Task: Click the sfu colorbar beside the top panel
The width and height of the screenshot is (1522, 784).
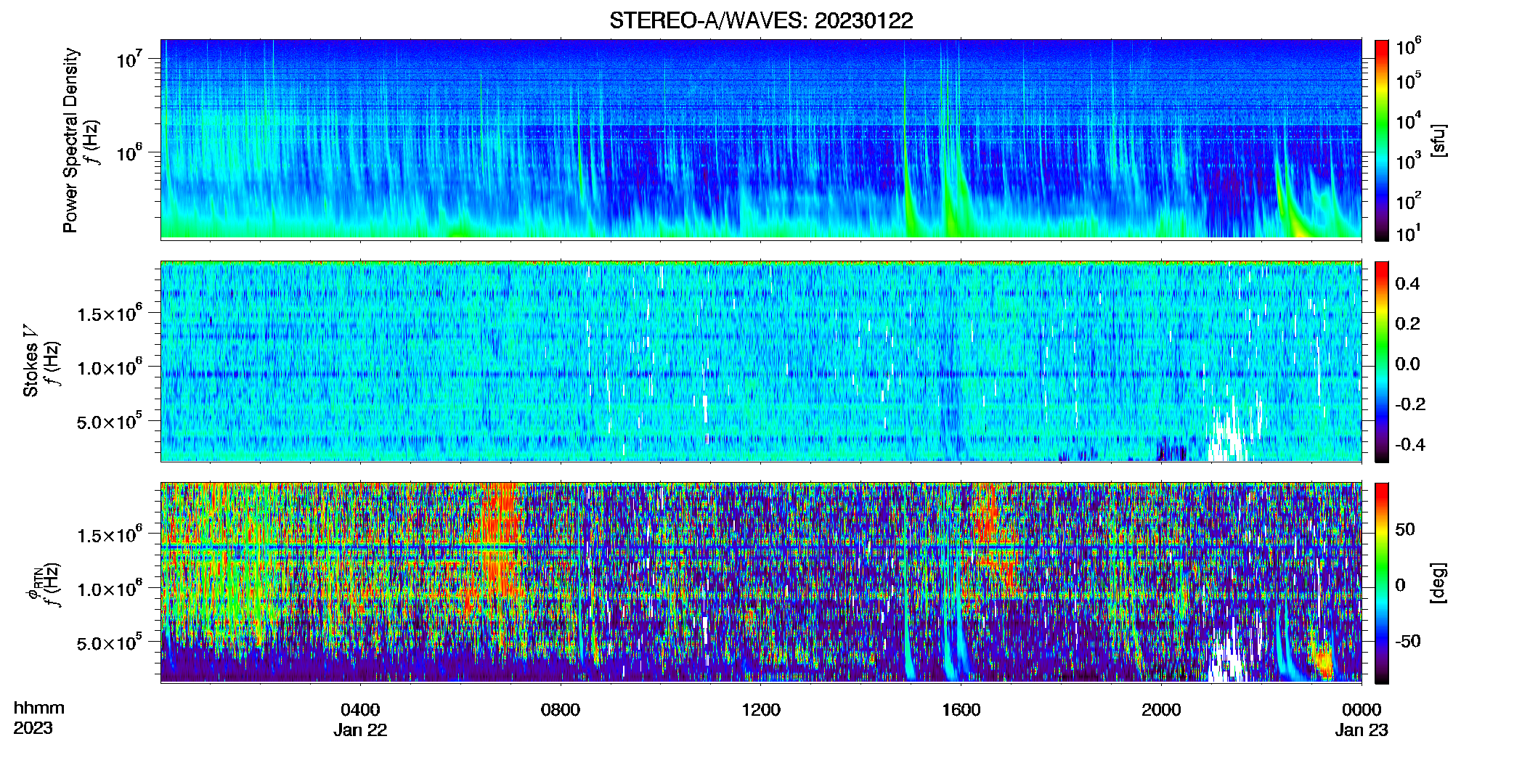Action: [x=1382, y=140]
